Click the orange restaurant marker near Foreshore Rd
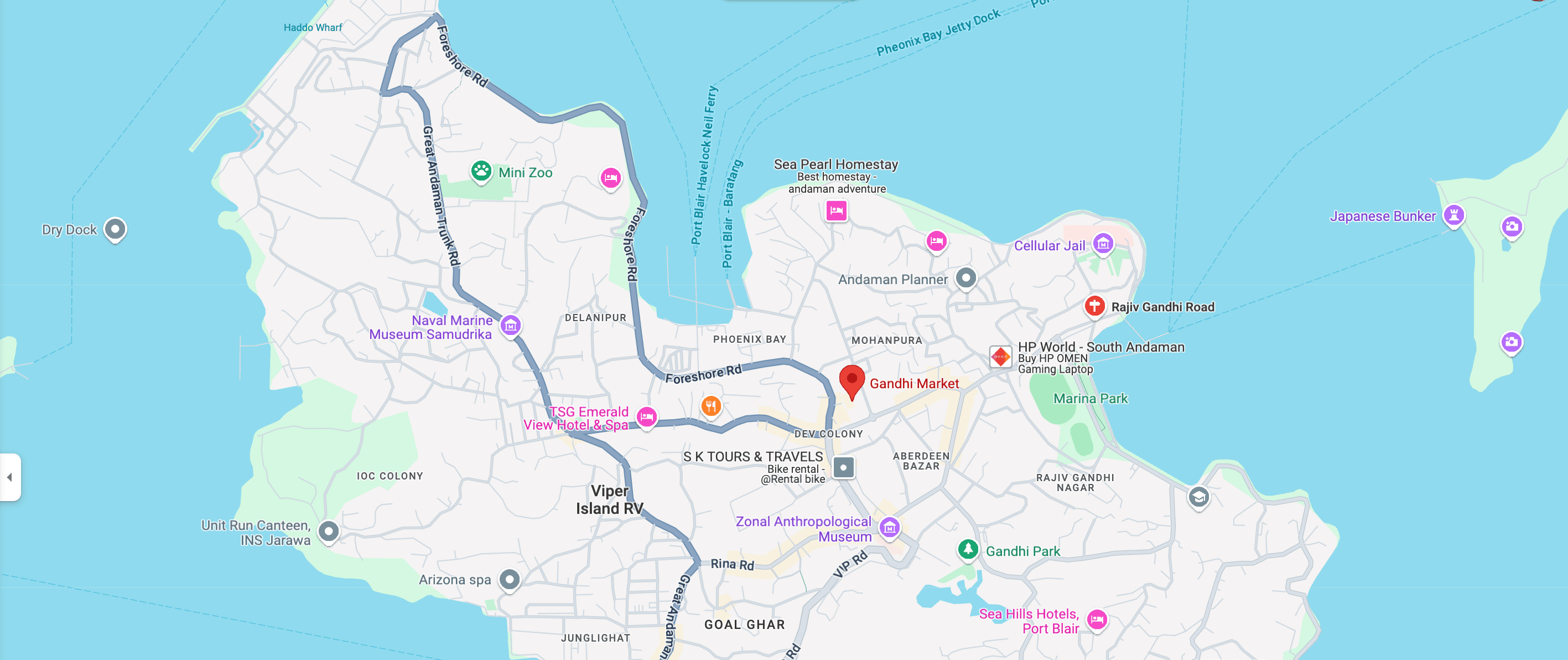 [x=711, y=406]
